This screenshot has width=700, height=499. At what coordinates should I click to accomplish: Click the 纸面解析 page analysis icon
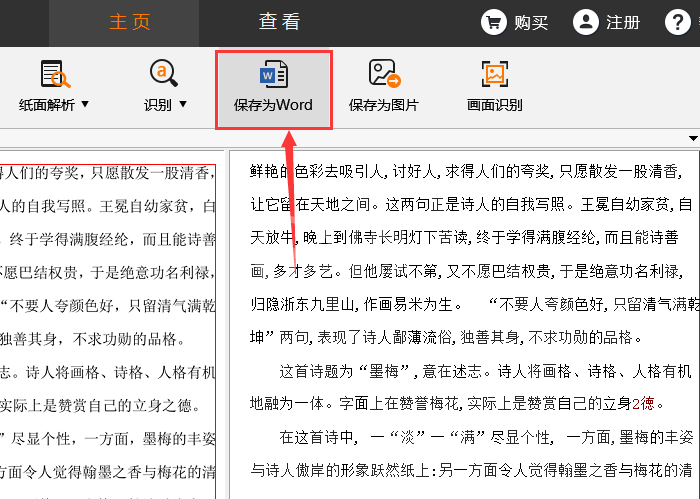point(55,74)
